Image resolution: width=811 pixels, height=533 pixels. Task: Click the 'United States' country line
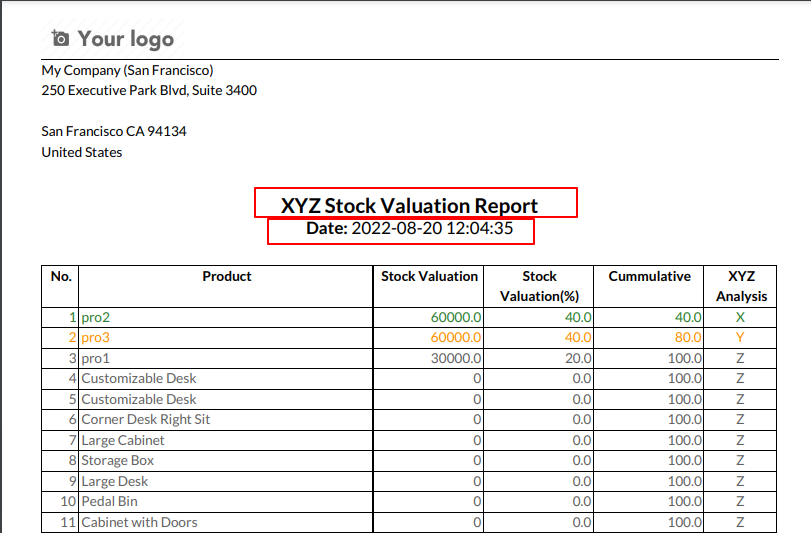coord(82,153)
